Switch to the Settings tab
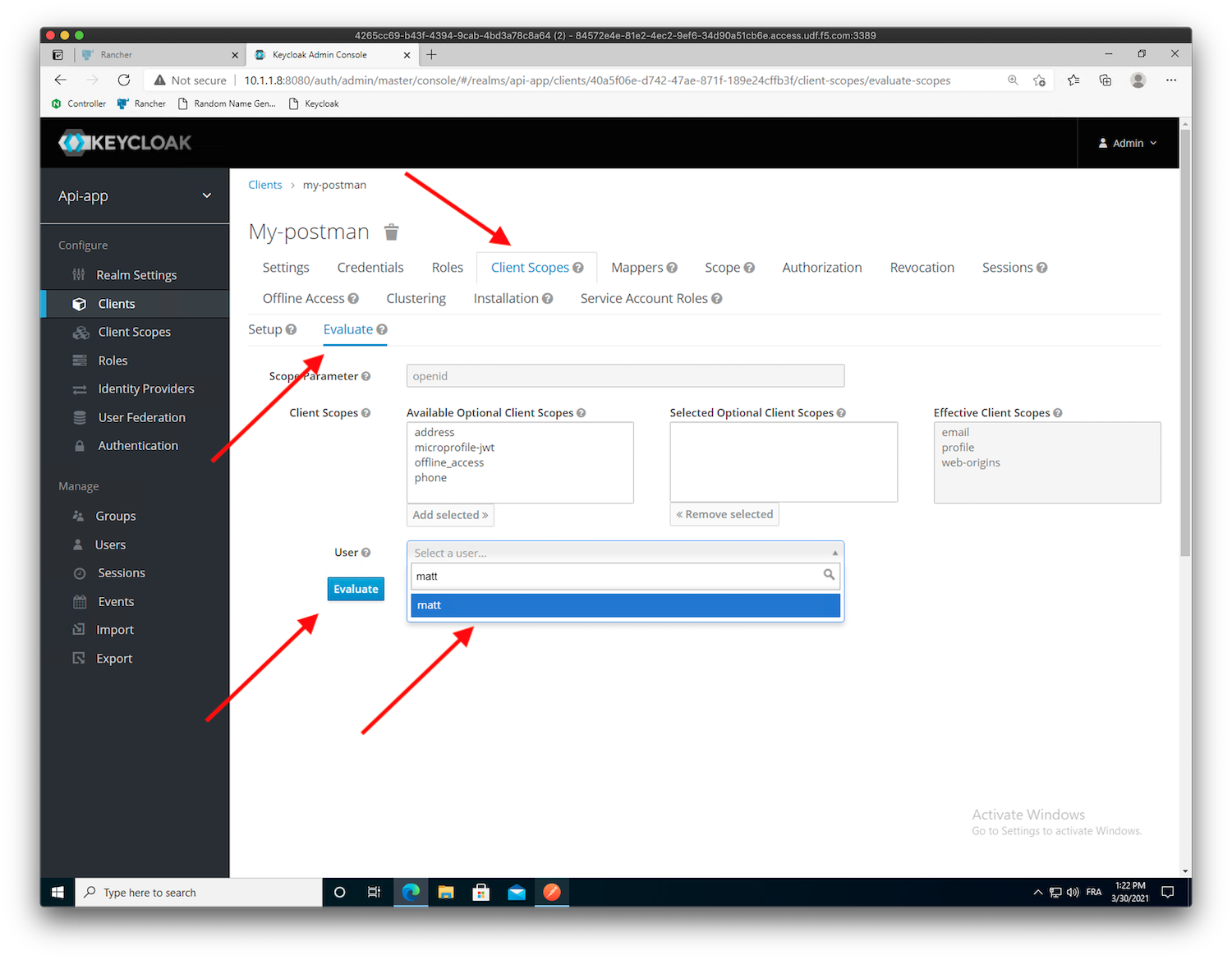This screenshot has width=1232, height=960. [286, 268]
